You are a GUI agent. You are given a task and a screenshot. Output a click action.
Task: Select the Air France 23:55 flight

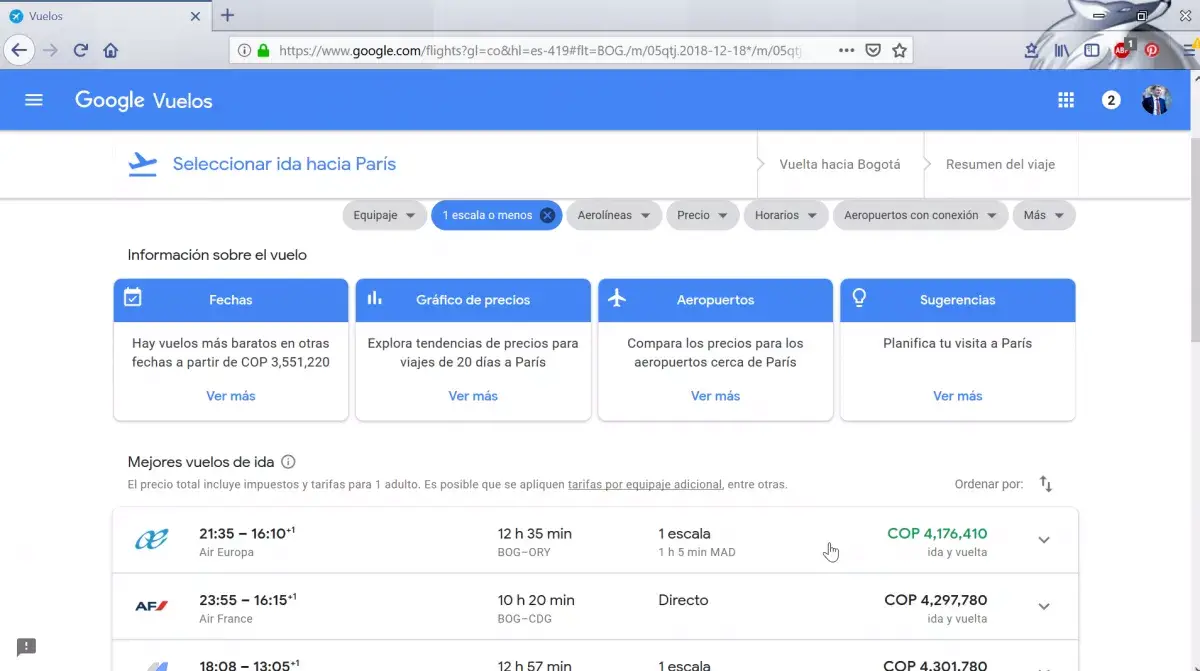pyautogui.click(x=595, y=607)
